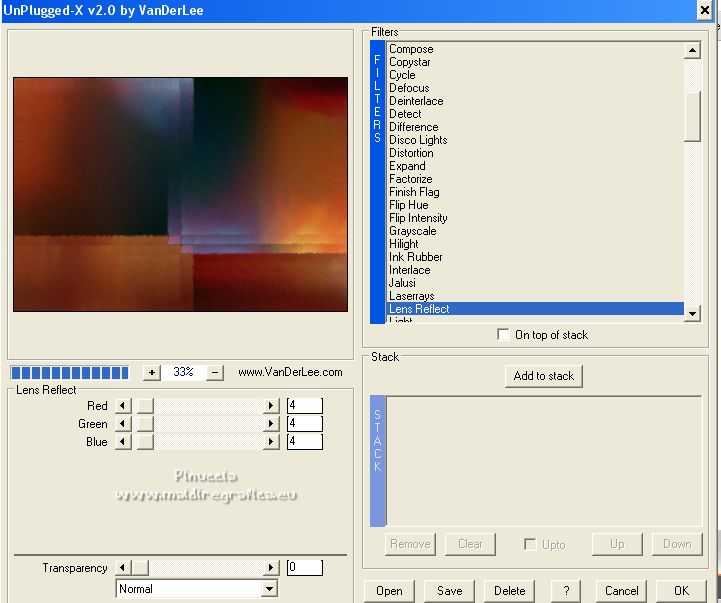This screenshot has height=603, width=721.
Task: Click the Transparency slider right arrow
Action: tap(271, 568)
